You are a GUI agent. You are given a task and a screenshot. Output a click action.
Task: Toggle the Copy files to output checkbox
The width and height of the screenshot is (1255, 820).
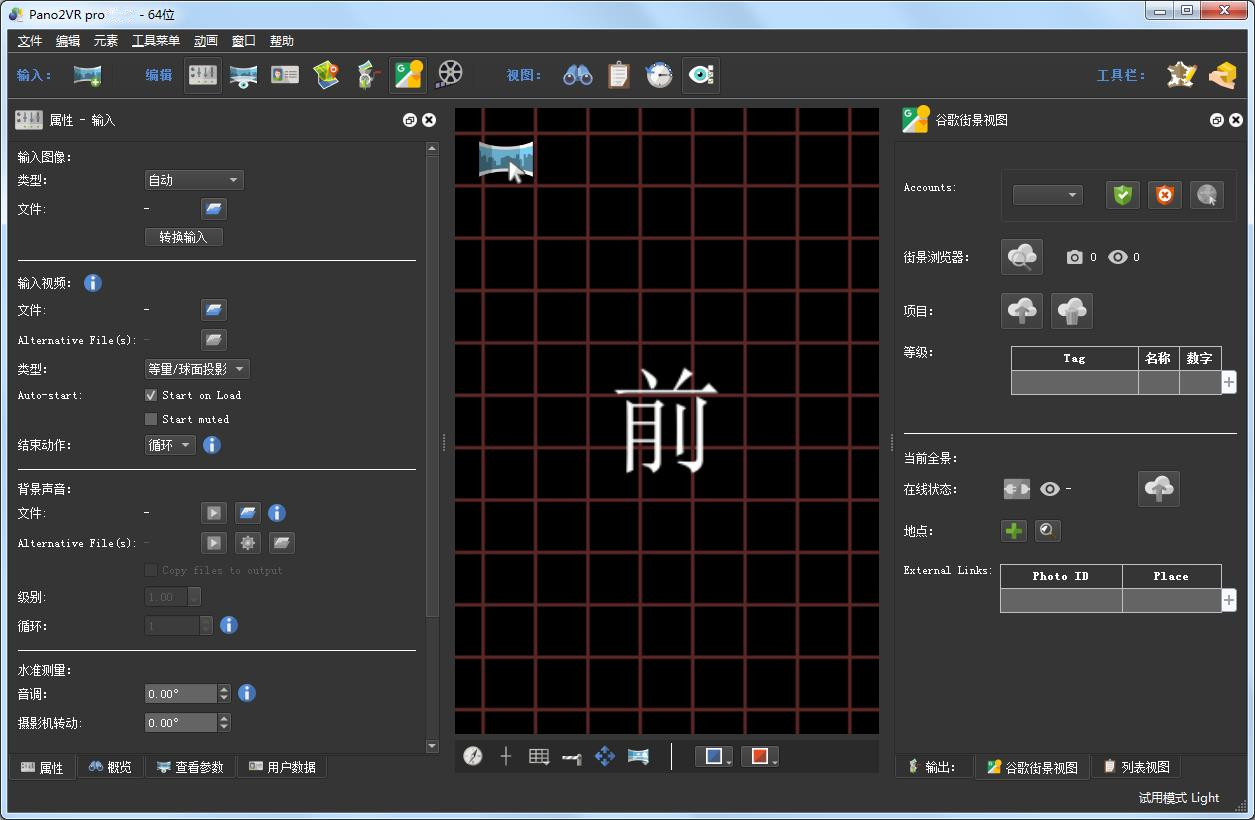coord(151,570)
